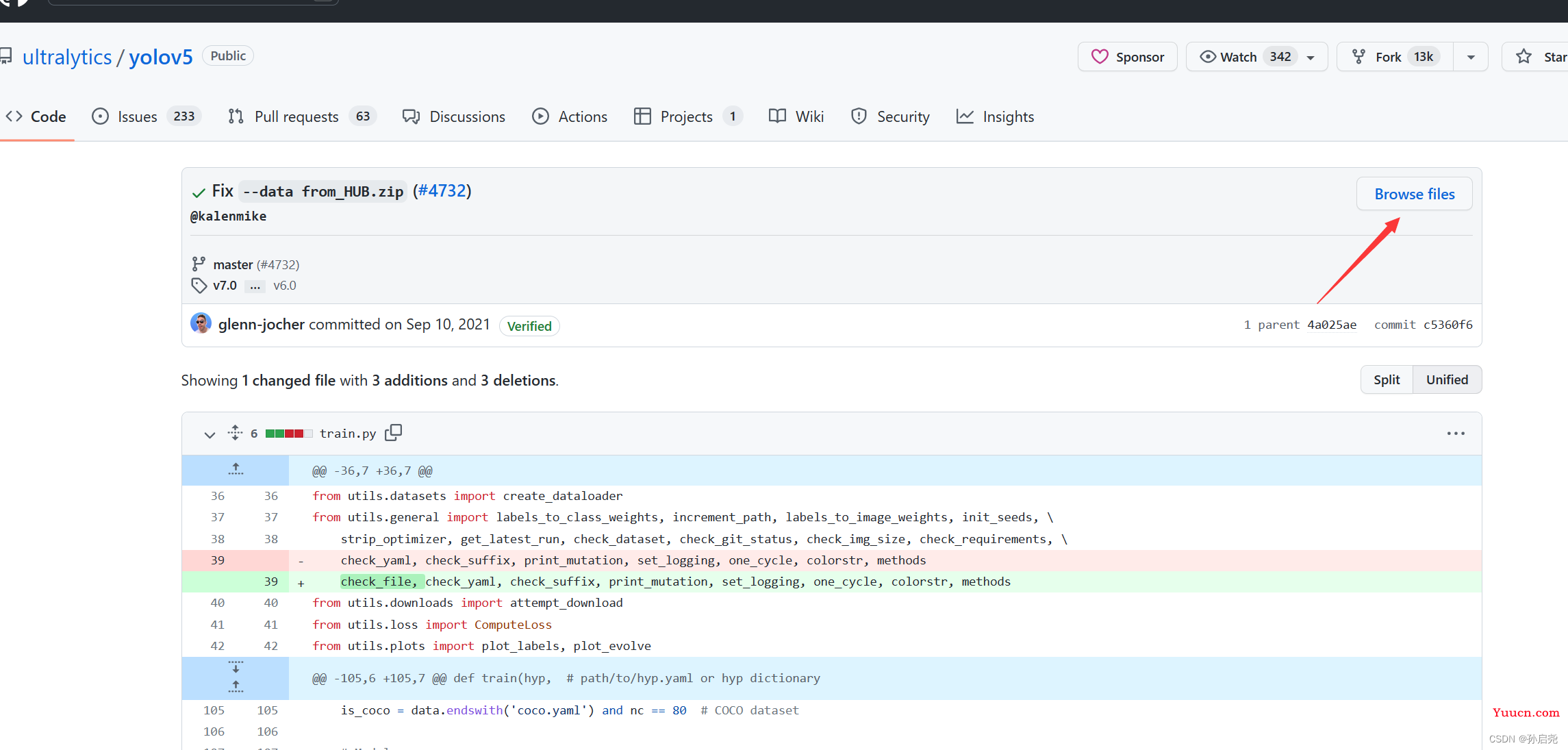Open the Pull requests tab
Screen dimensions: 1568x750
(302, 116)
